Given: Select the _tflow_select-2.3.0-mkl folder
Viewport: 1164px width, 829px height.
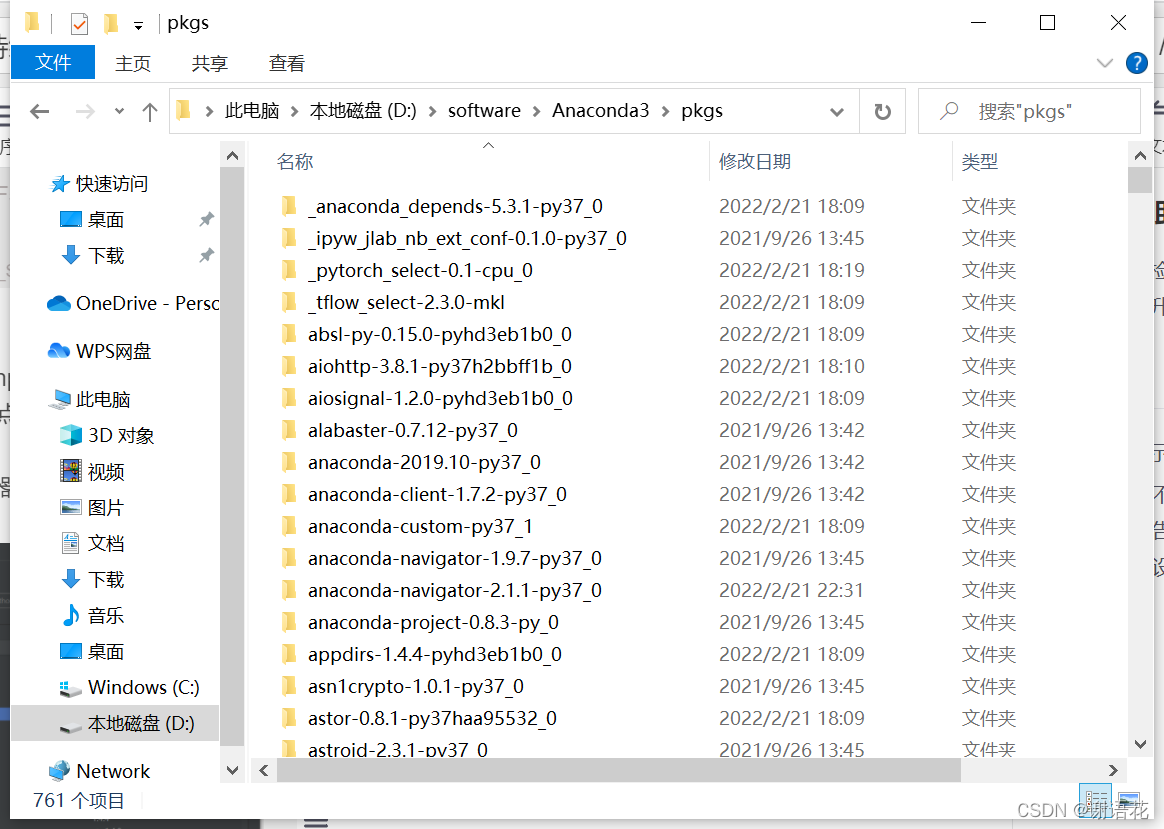Looking at the screenshot, I should (x=406, y=302).
